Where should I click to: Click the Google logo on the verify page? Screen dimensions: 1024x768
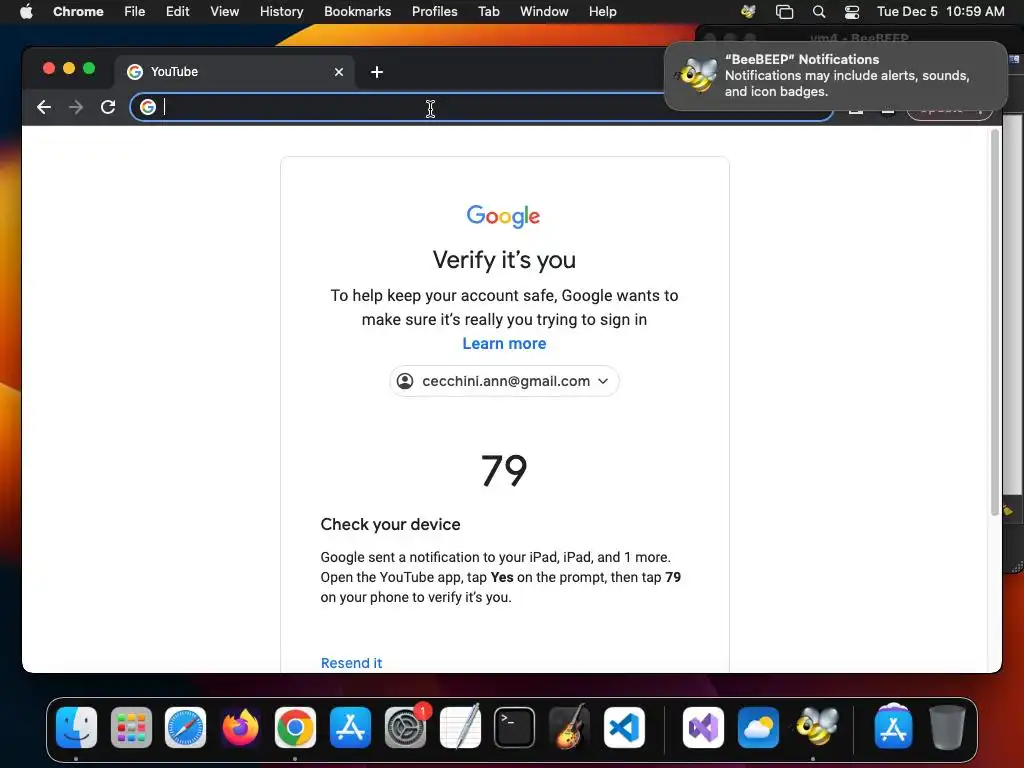pos(504,216)
